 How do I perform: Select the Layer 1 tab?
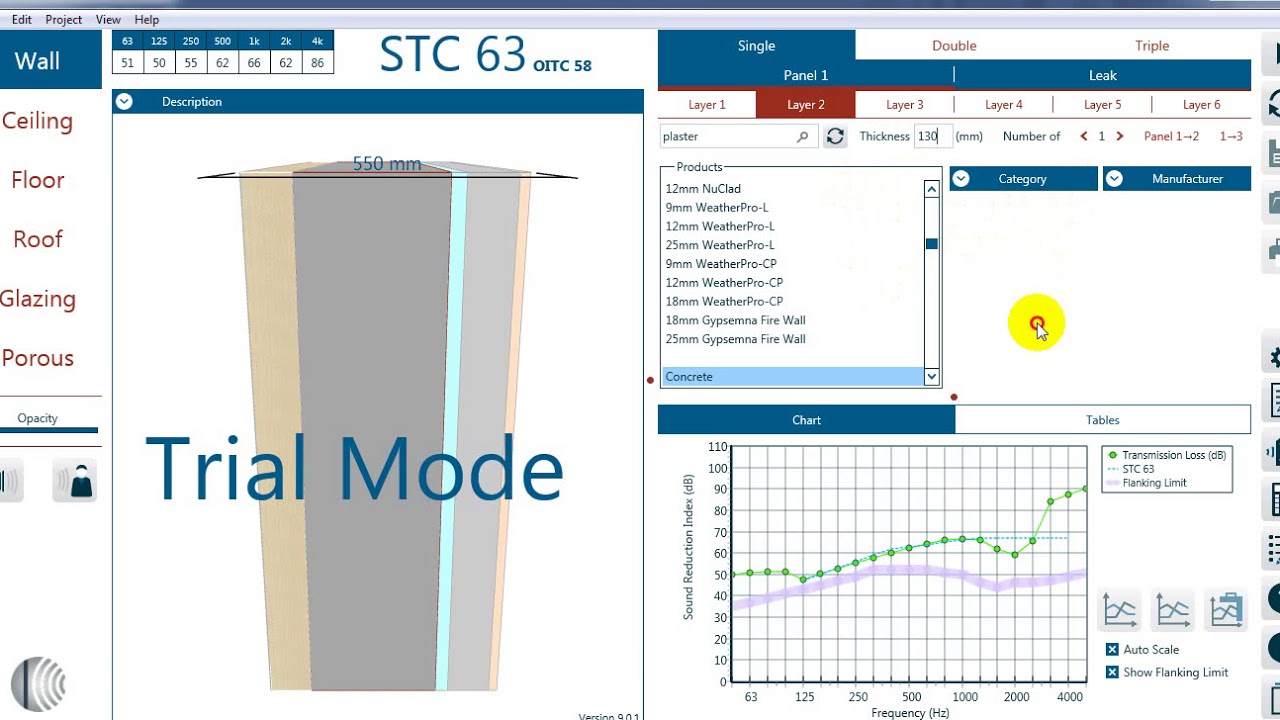coord(707,104)
